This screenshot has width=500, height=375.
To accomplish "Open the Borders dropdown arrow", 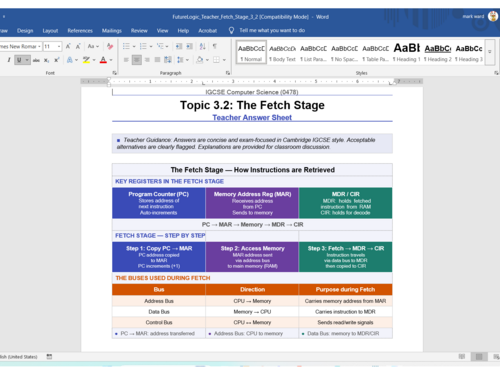I will pos(224,60).
